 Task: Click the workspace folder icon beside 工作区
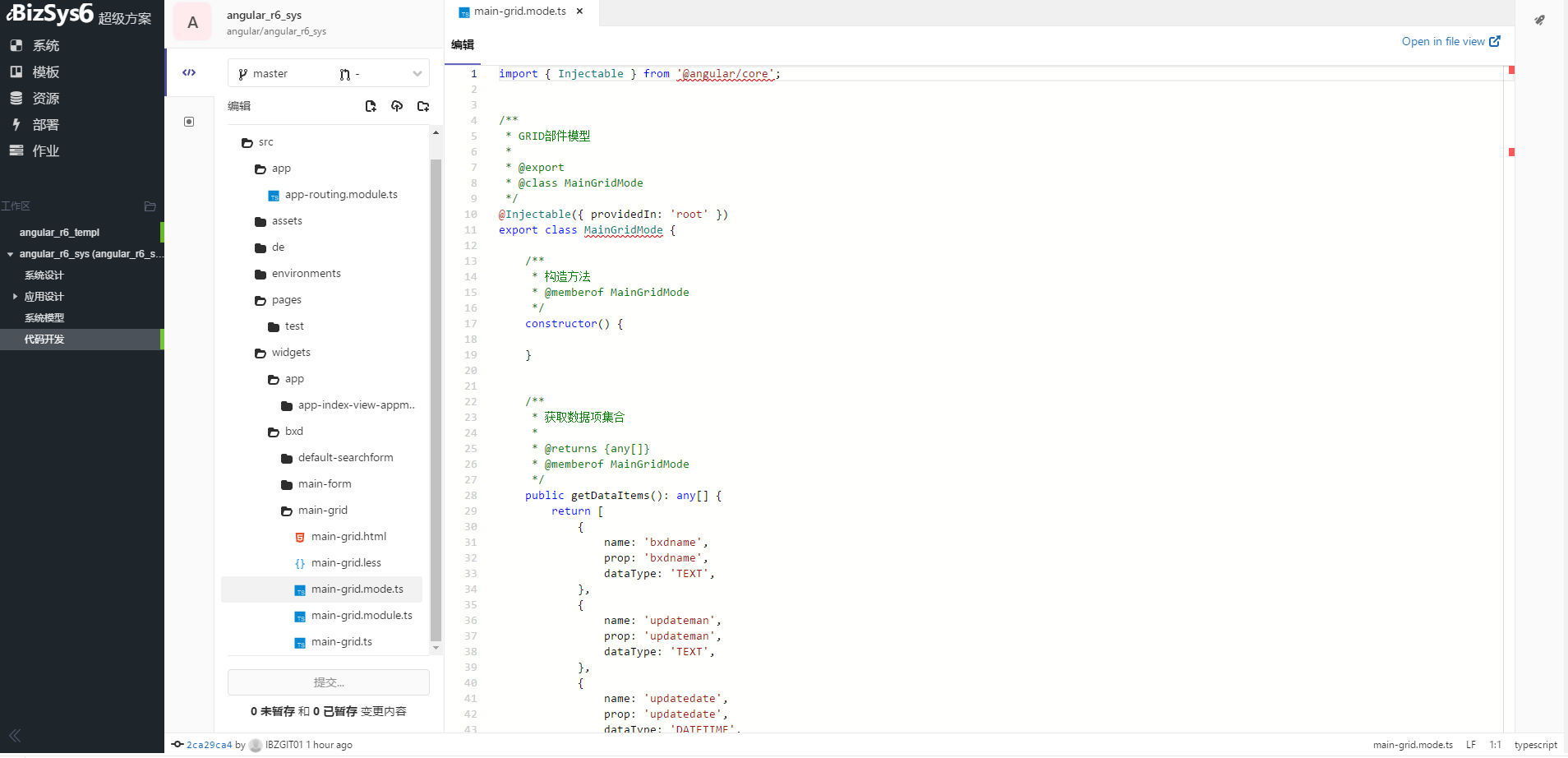150,206
